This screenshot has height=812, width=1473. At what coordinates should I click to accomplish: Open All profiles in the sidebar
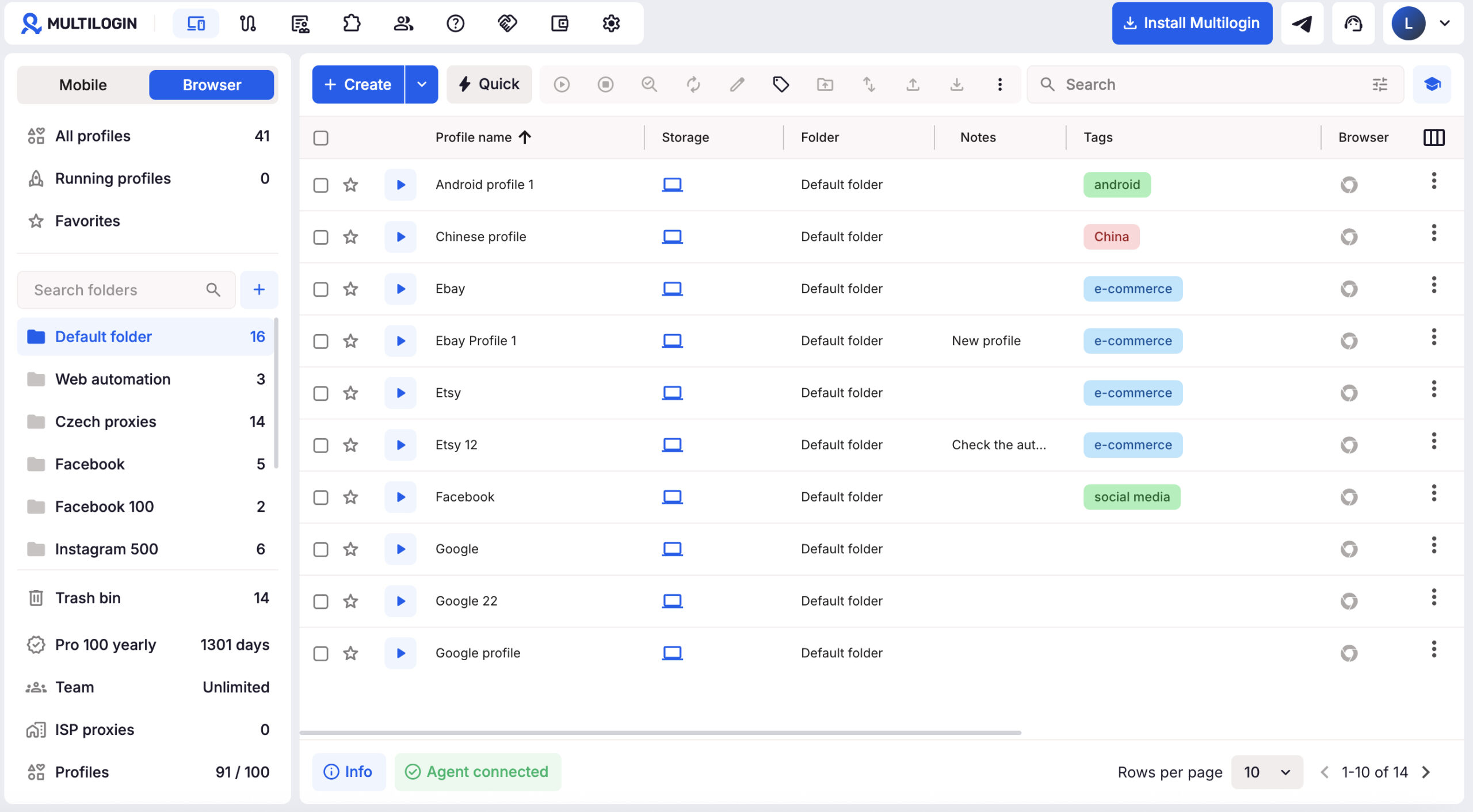(x=148, y=136)
